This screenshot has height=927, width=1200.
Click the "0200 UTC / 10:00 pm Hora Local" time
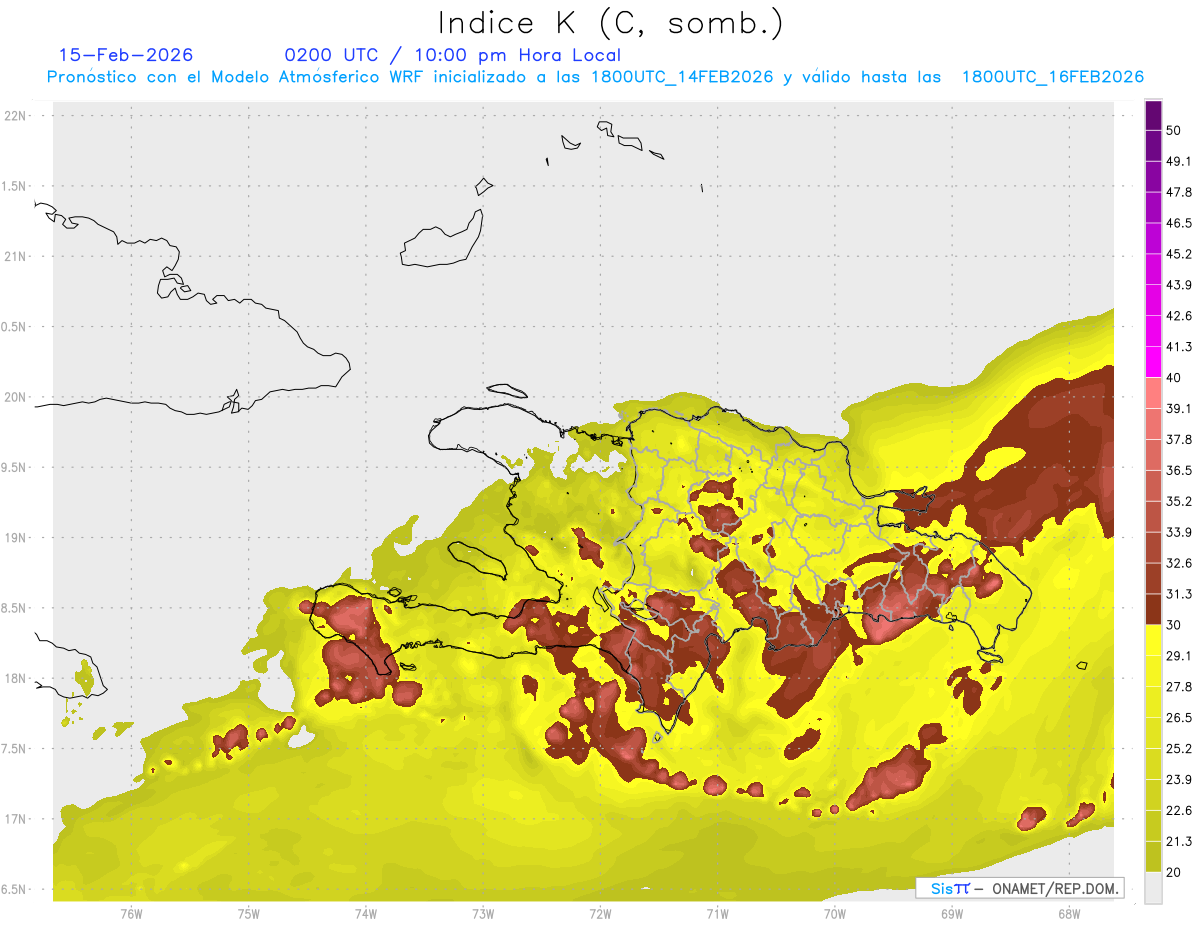[453, 55]
